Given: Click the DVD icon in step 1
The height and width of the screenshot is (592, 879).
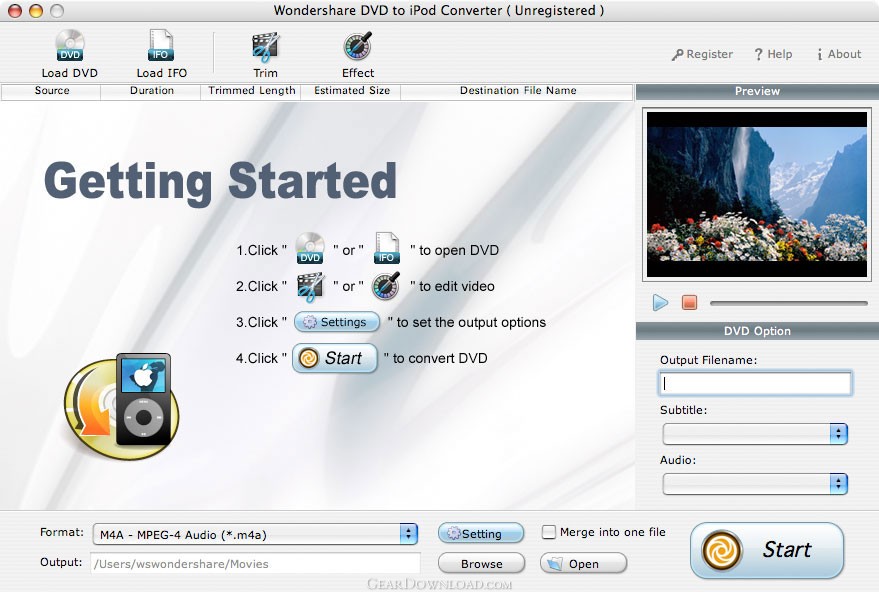Looking at the screenshot, I should 310,248.
